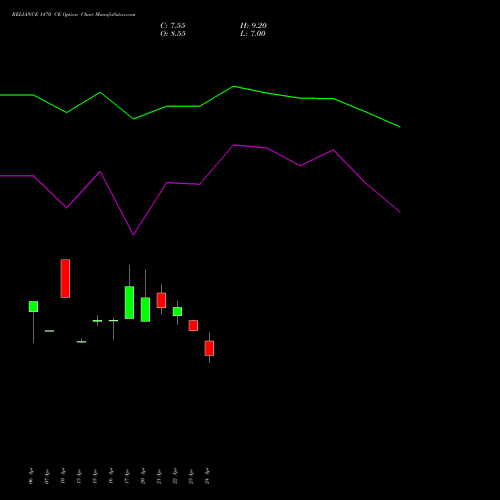
Task: Click the green candle above 20 Apr
Action: pos(145,309)
